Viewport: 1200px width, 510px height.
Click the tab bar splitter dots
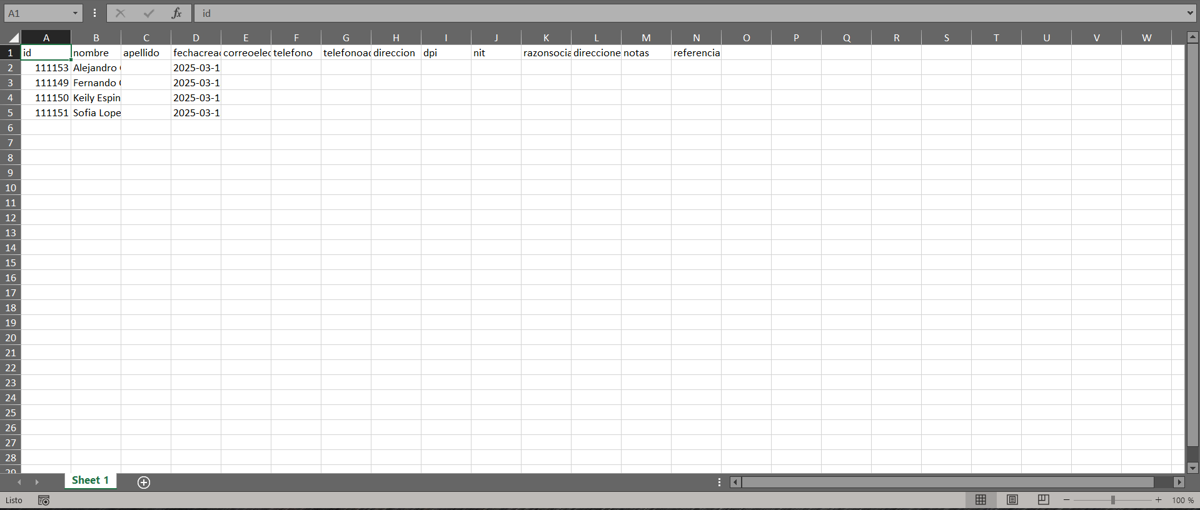(x=721, y=482)
